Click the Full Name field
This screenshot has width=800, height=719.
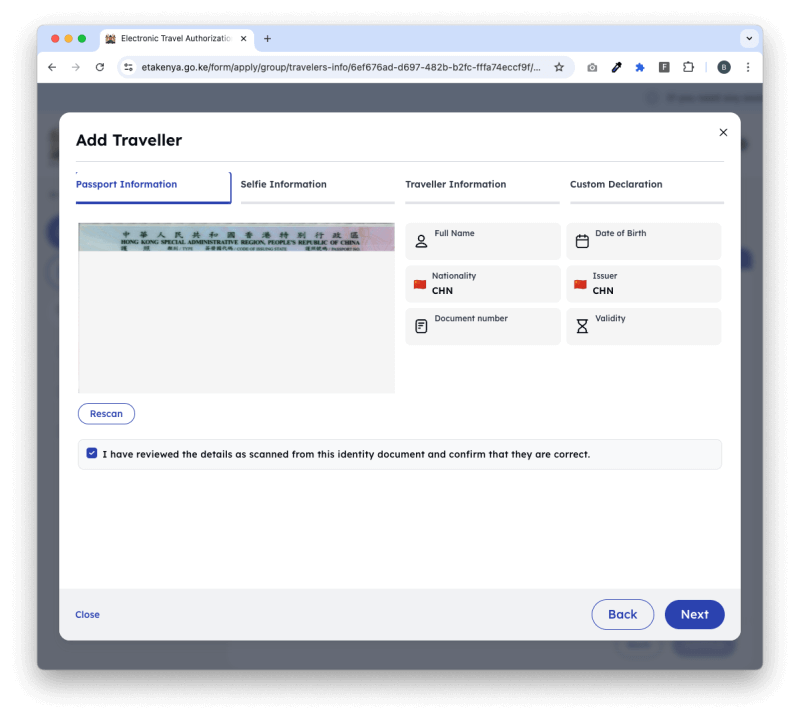point(483,241)
